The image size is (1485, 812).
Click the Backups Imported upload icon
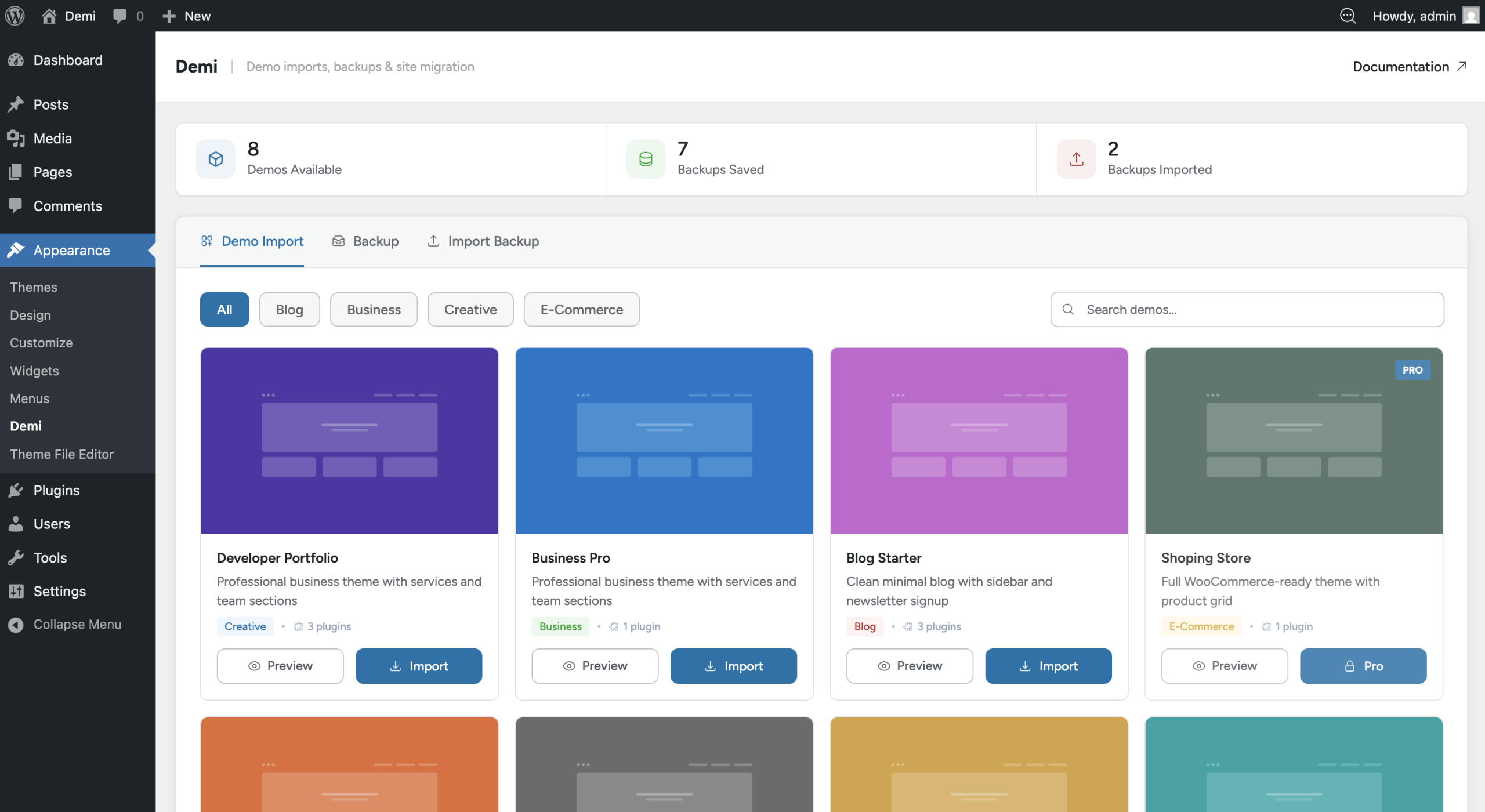[x=1076, y=159]
